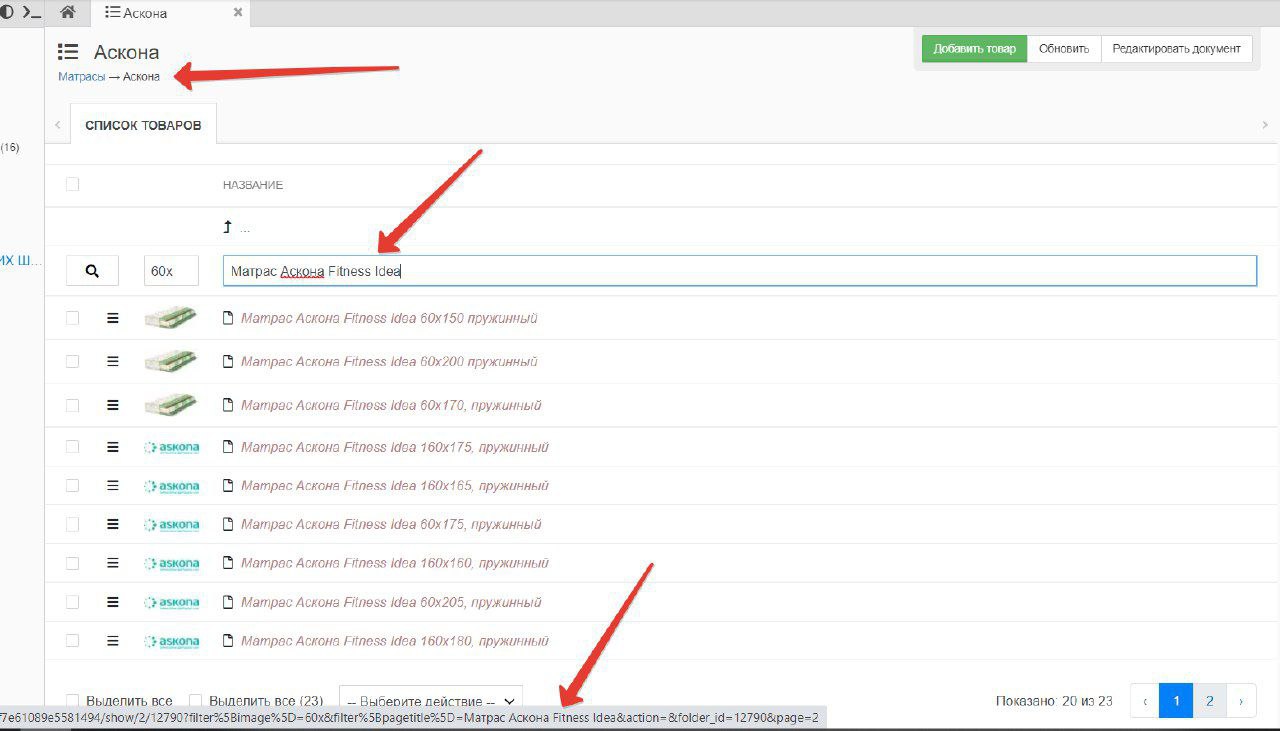Screen dimensions: 1280x731
Task: Open Матрас Аскона Fitness idea 60x150 пружинный
Action: pos(389,318)
